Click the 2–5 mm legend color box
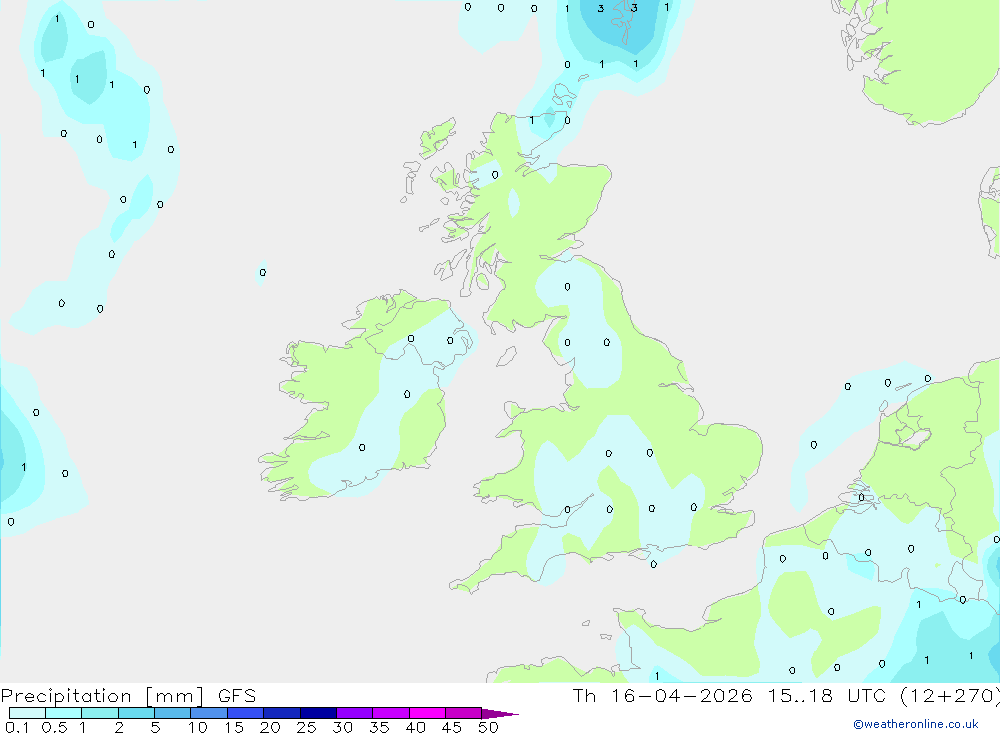This screenshot has width=1000, height=733. tap(136, 713)
